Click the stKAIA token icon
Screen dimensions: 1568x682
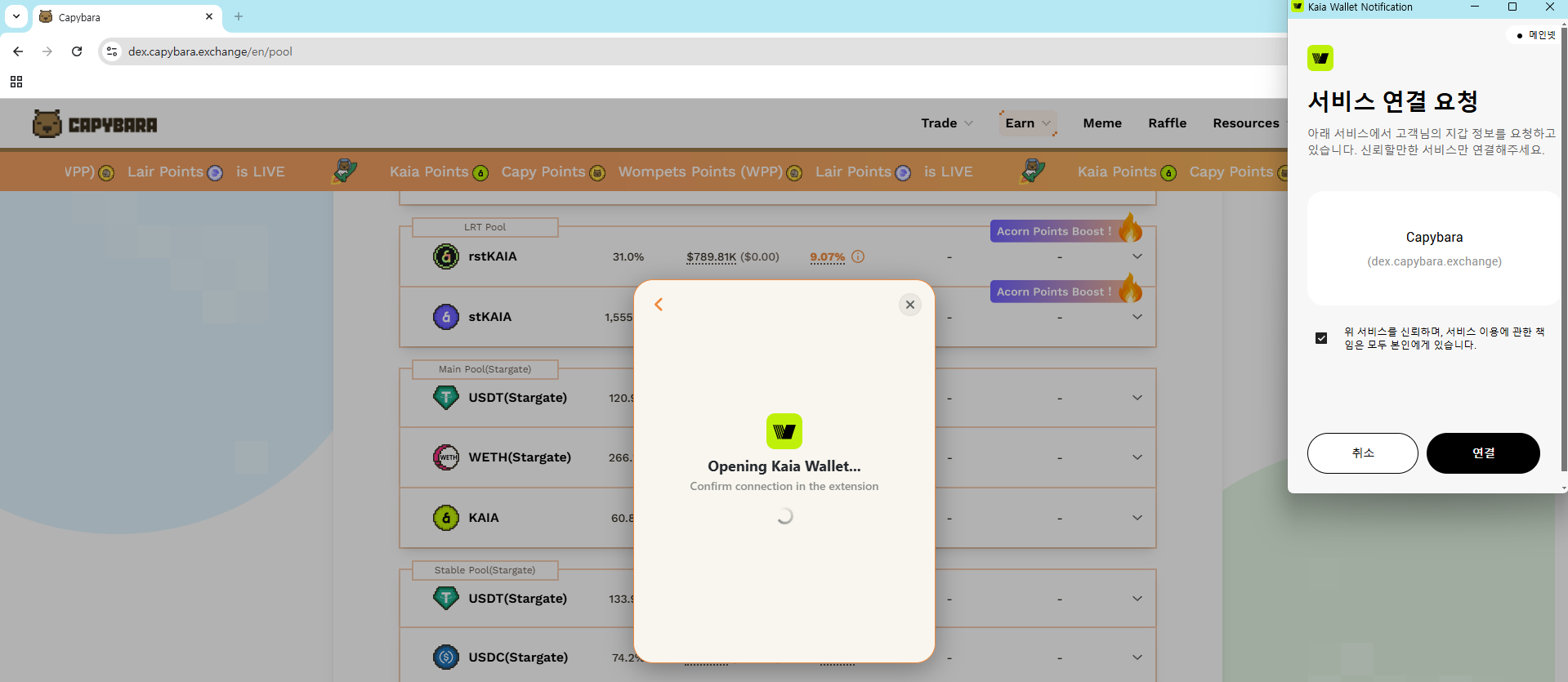446,317
